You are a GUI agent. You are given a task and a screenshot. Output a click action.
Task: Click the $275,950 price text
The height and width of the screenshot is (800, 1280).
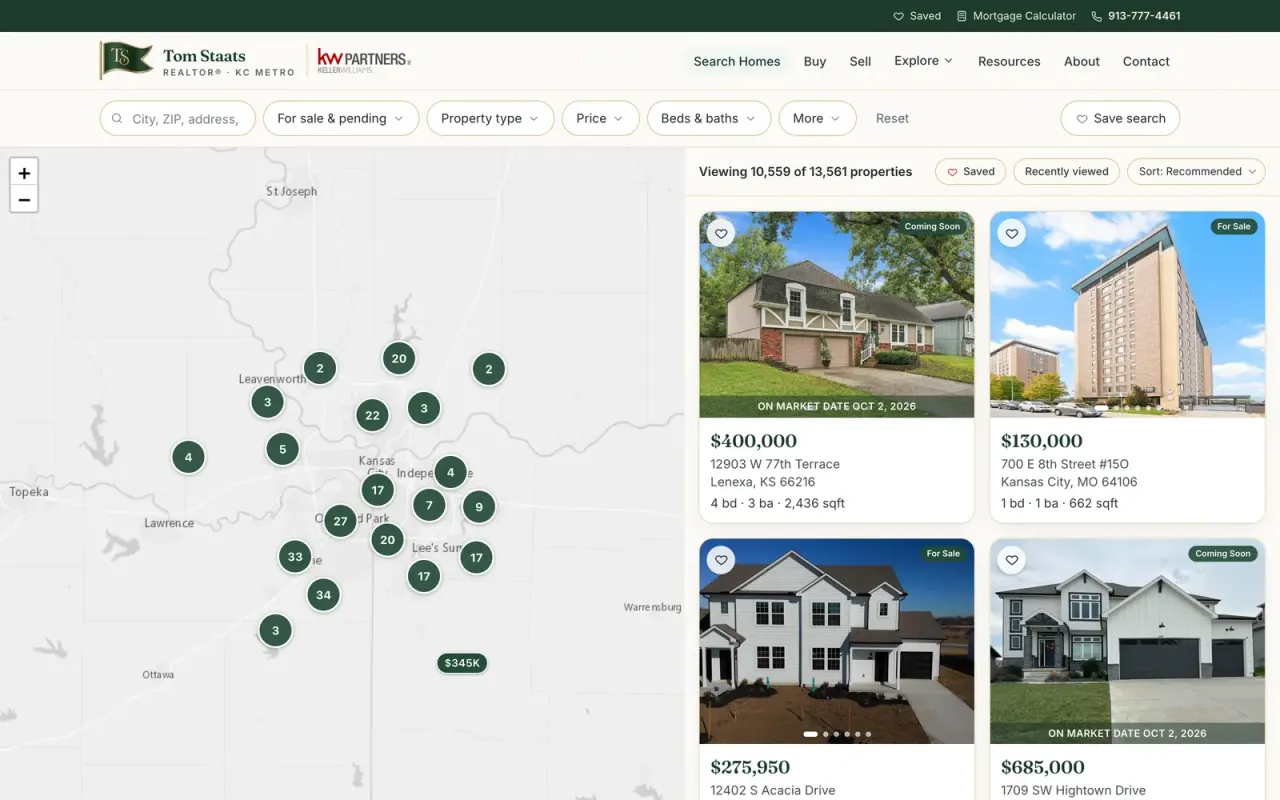click(x=750, y=768)
